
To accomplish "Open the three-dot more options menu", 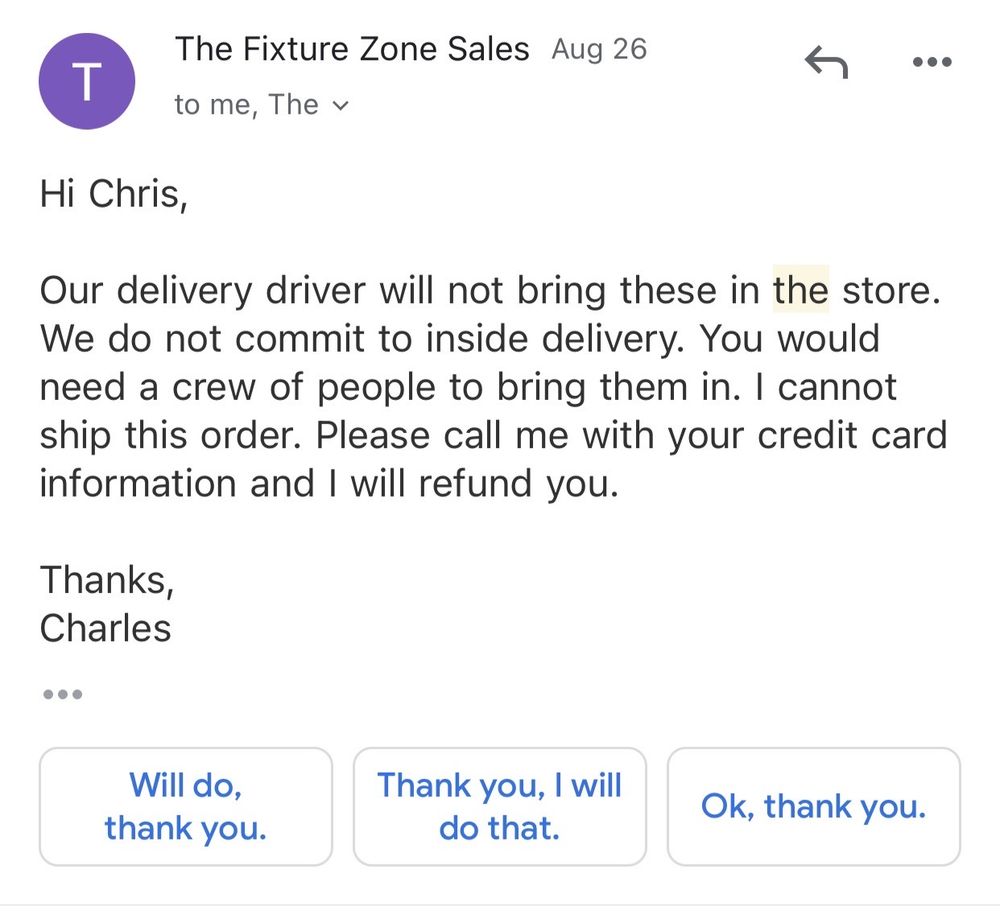I will [x=932, y=63].
